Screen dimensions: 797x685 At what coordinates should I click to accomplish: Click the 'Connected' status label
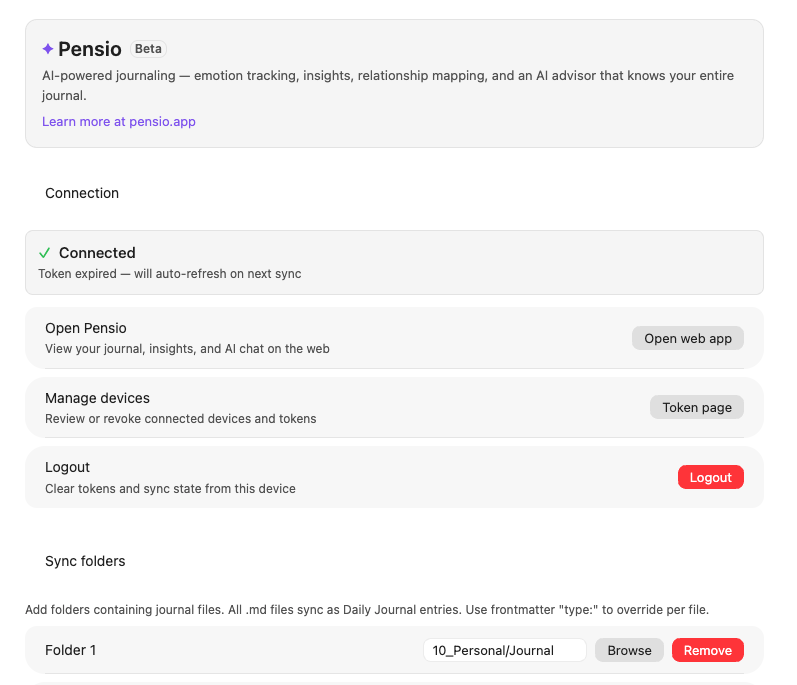point(97,253)
